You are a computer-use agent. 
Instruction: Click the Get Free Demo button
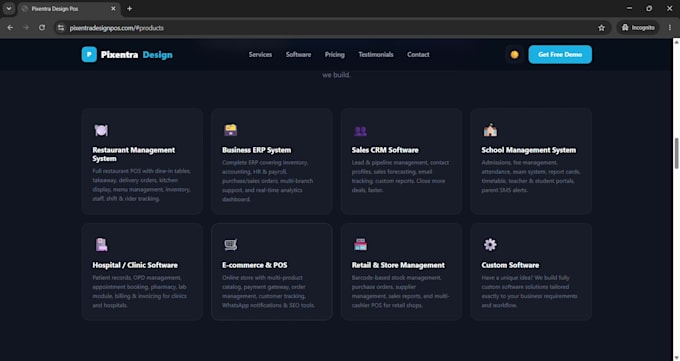(560, 55)
